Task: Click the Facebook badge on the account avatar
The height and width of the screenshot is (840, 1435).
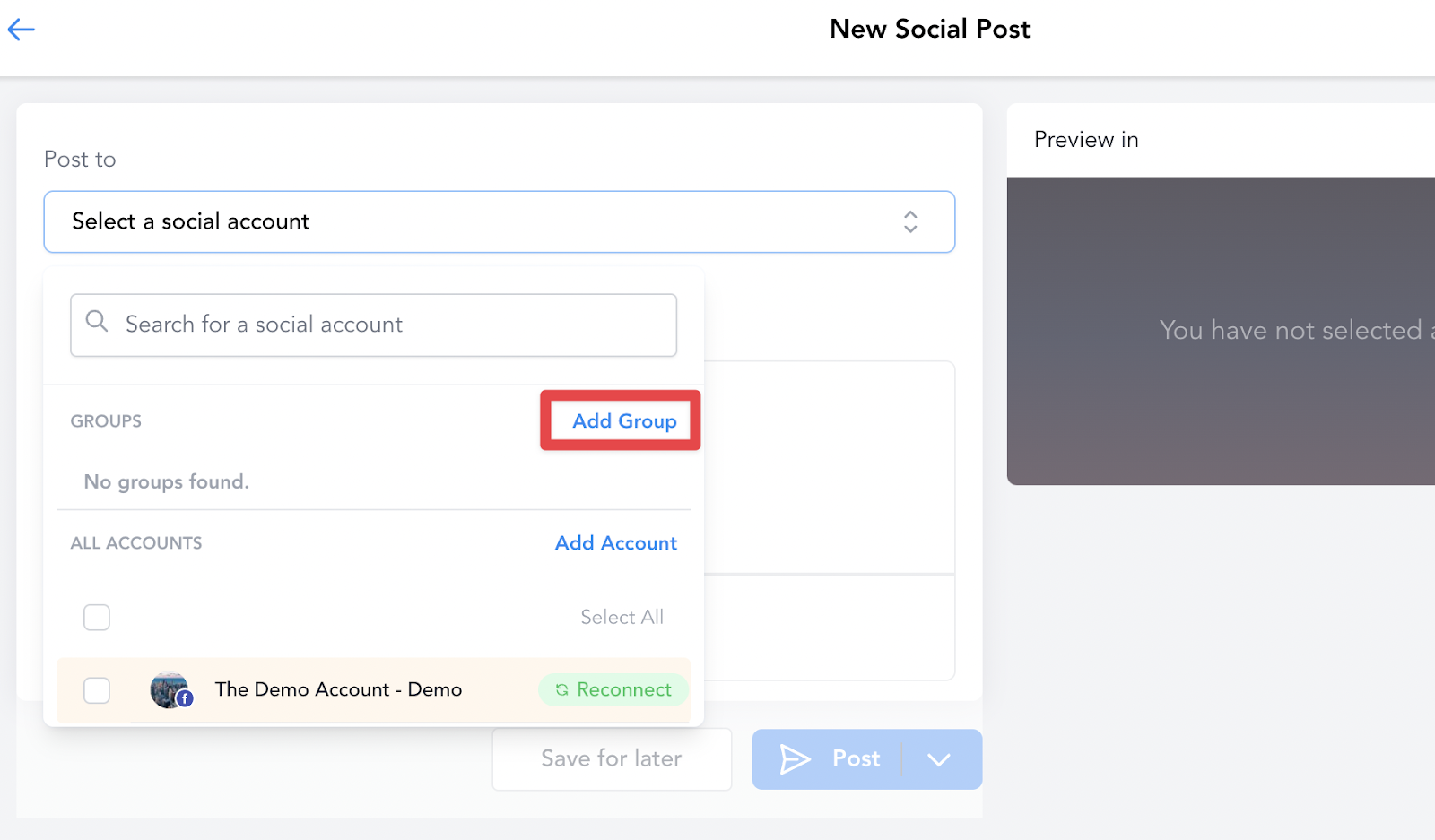Action: tap(185, 699)
